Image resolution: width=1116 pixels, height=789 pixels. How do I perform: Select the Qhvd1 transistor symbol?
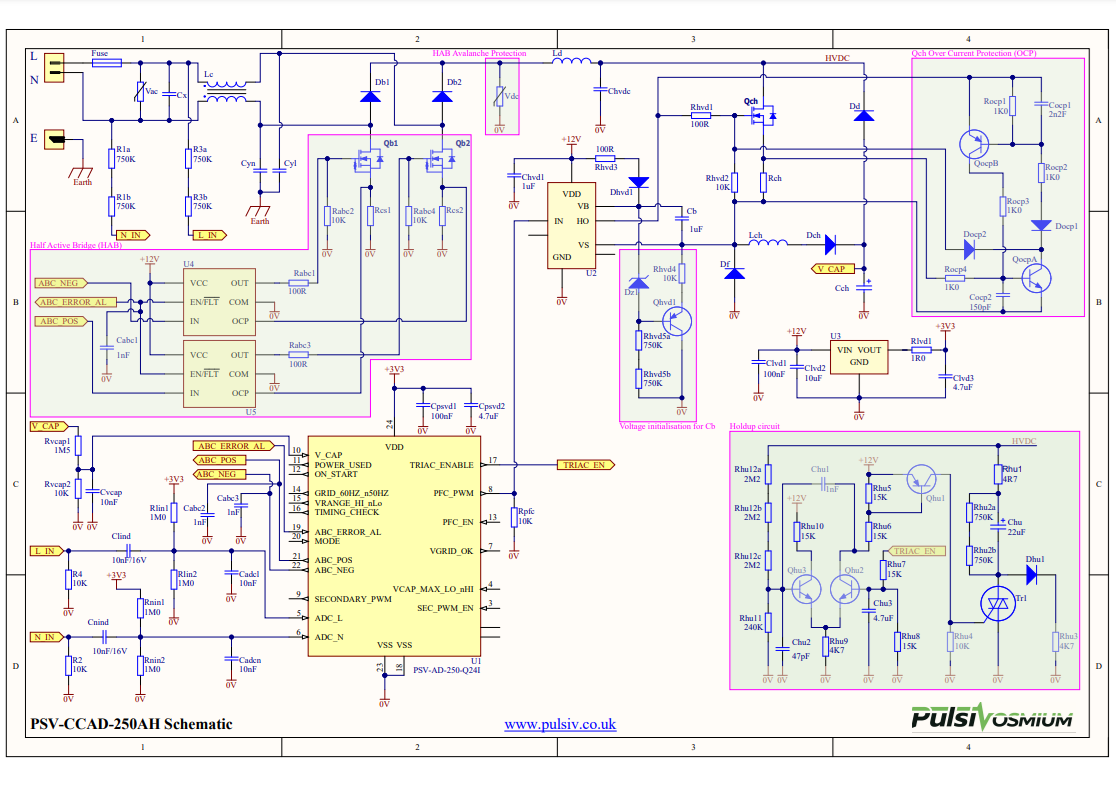(x=676, y=321)
